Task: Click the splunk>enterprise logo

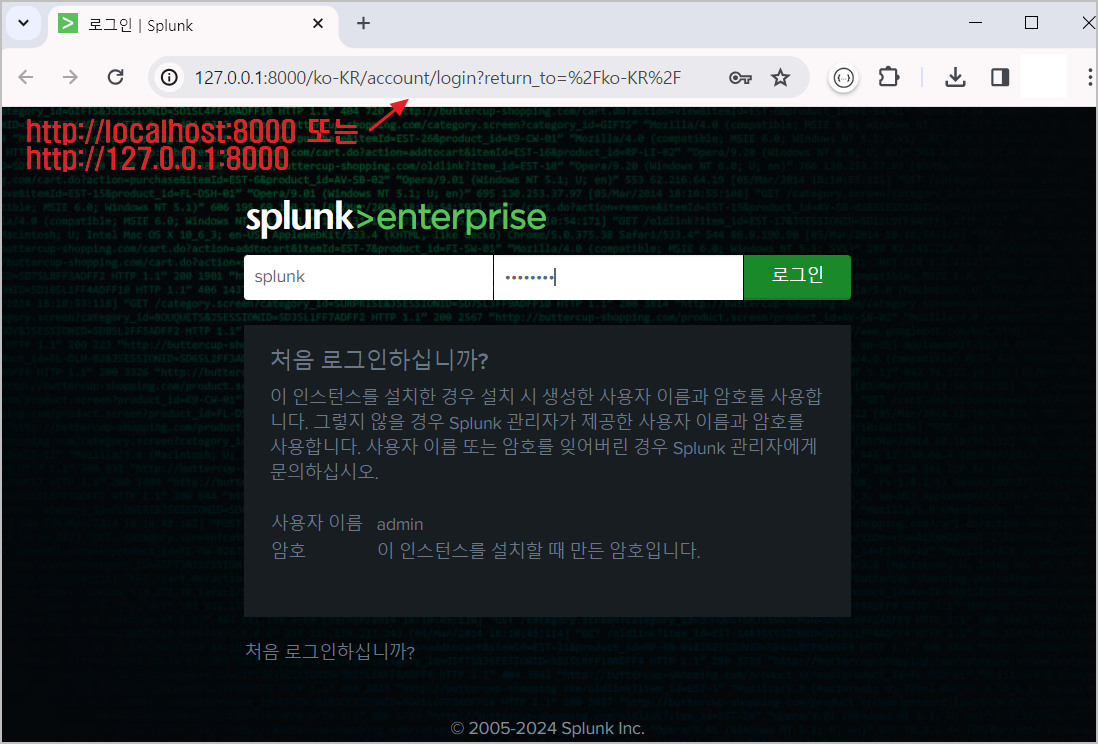Action: click(396, 218)
